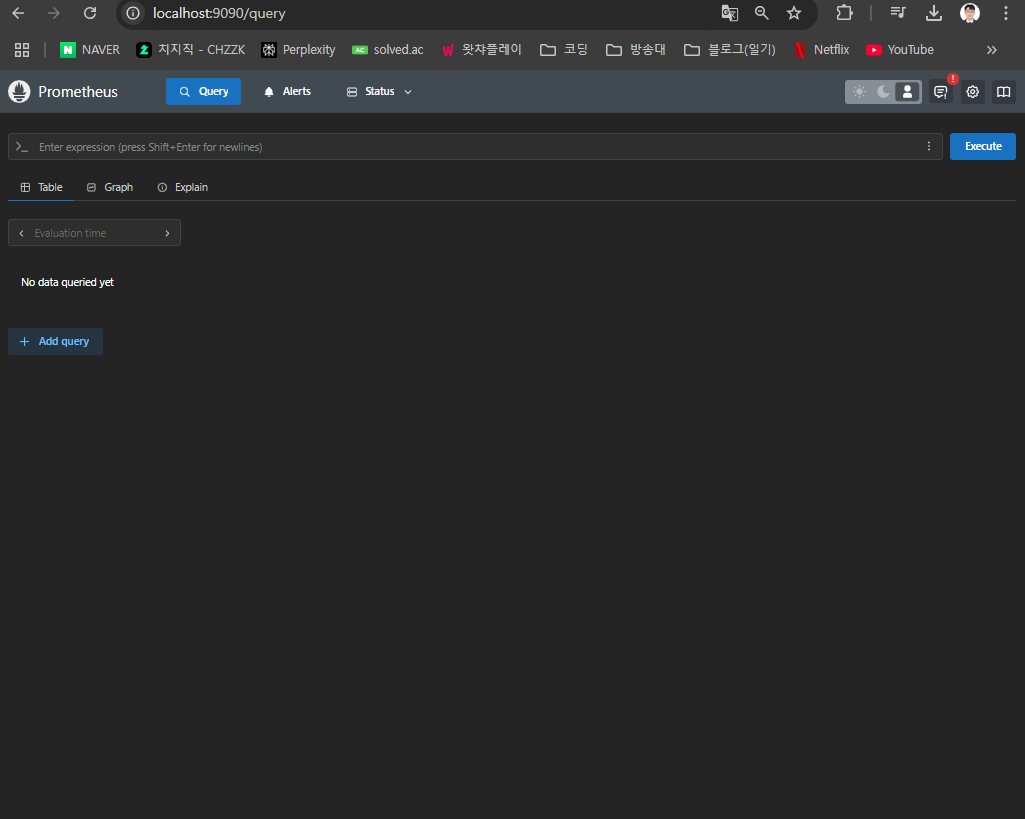Click the localhost:9090/query address bar
Image resolution: width=1025 pixels, height=819 pixels.
219,13
